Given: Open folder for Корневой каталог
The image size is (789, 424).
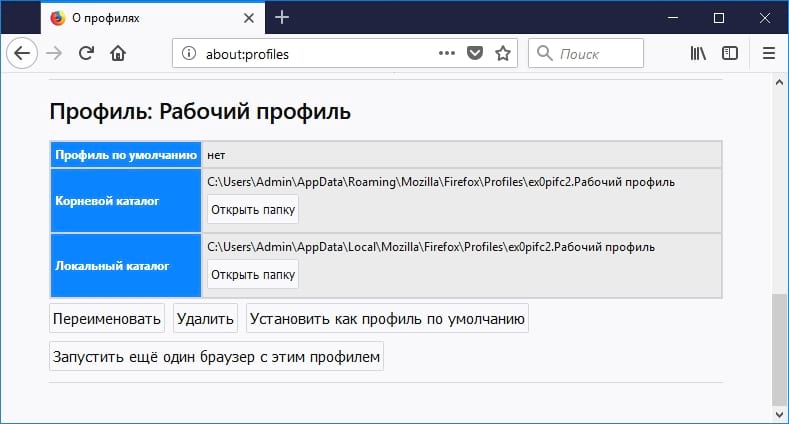Looking at the screenshot, I should click(253, 209).
